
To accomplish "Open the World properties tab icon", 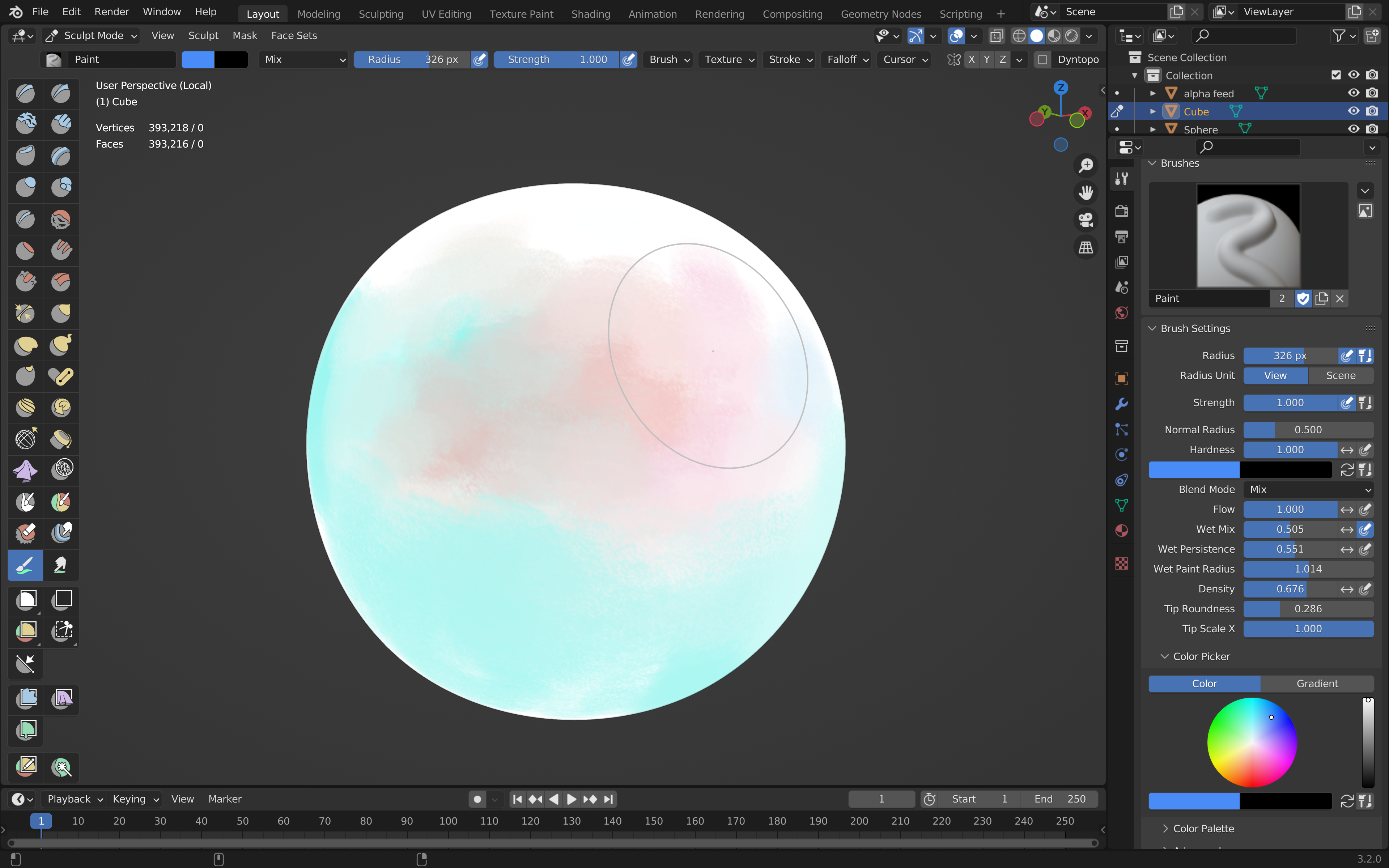I will [x=1122, y=313].
